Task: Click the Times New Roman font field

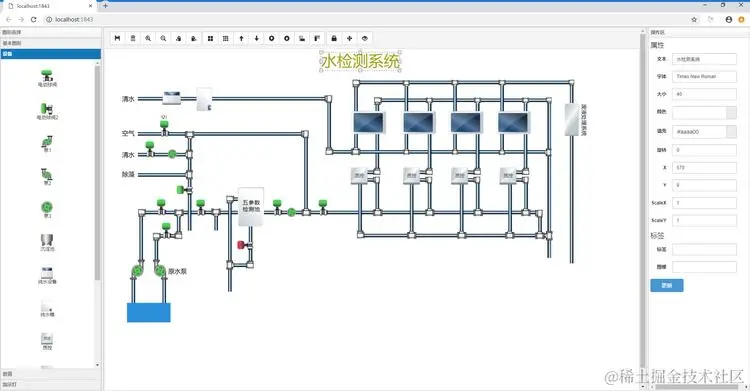Action: point(704,77)
